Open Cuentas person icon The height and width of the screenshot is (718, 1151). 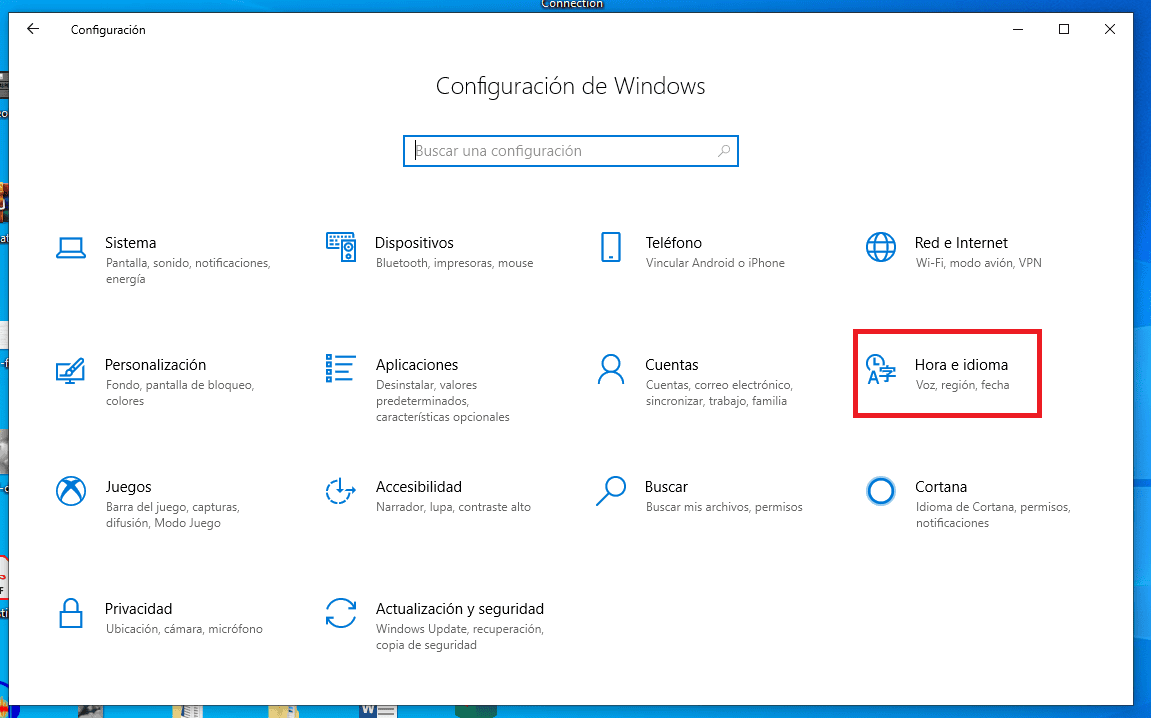611,369
